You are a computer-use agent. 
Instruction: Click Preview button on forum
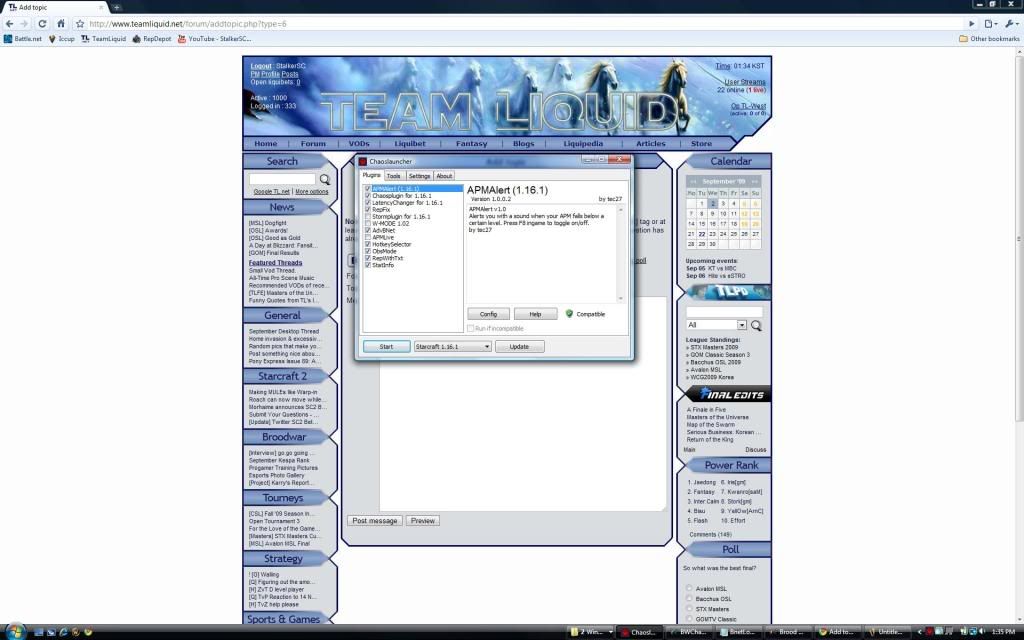pos(423,520)
